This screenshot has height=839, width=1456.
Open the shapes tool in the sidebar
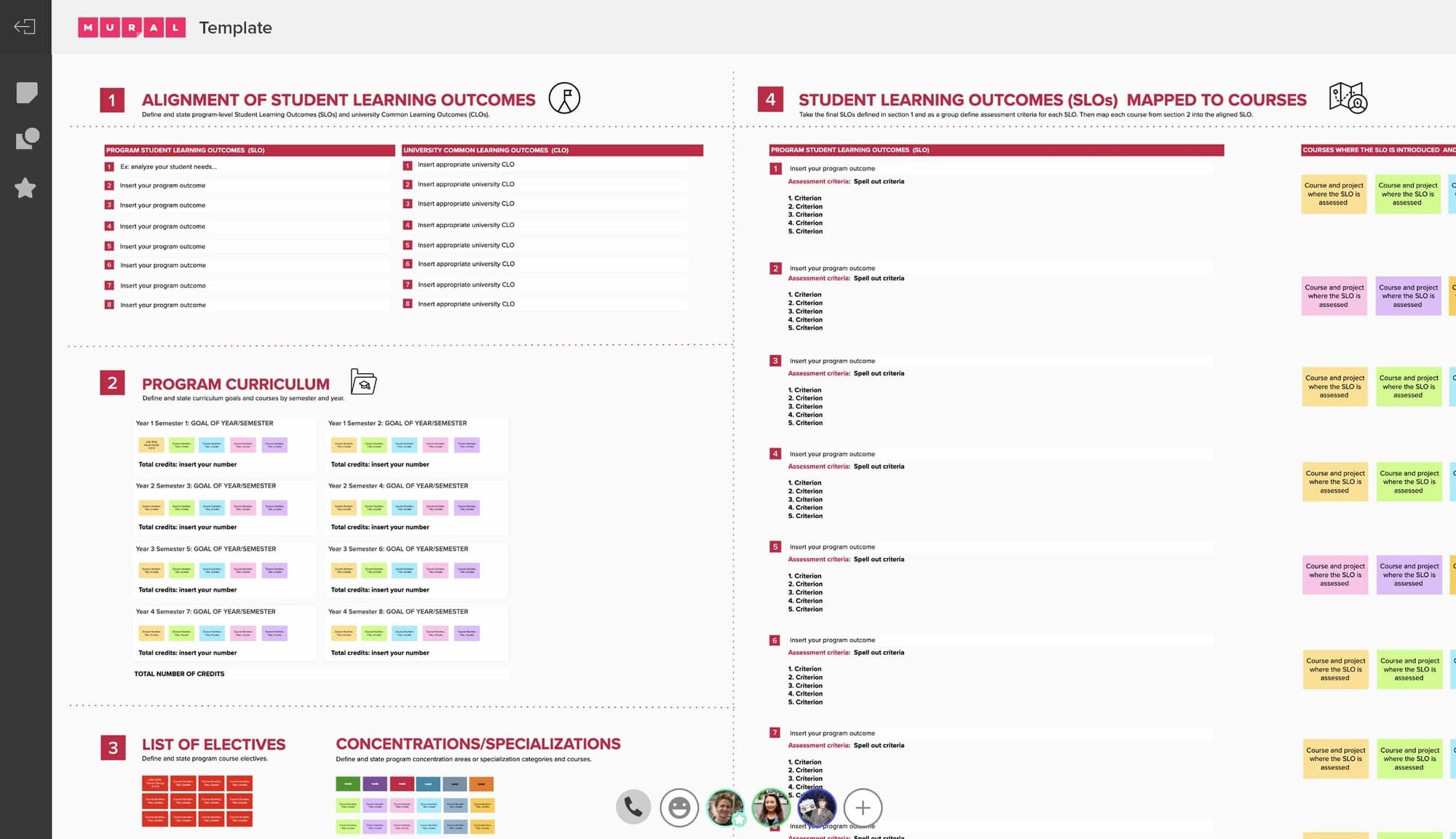coord(26,138)
